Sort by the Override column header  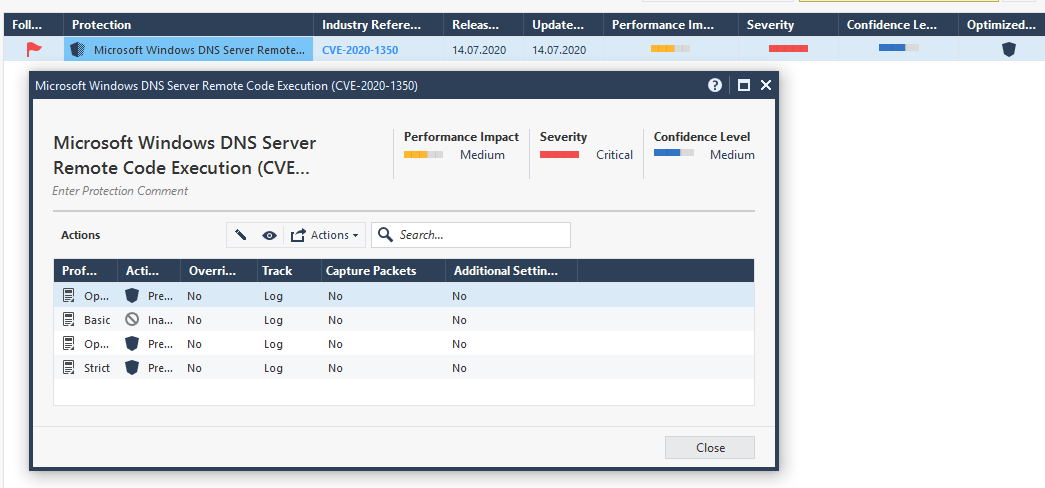click(219, 271)
